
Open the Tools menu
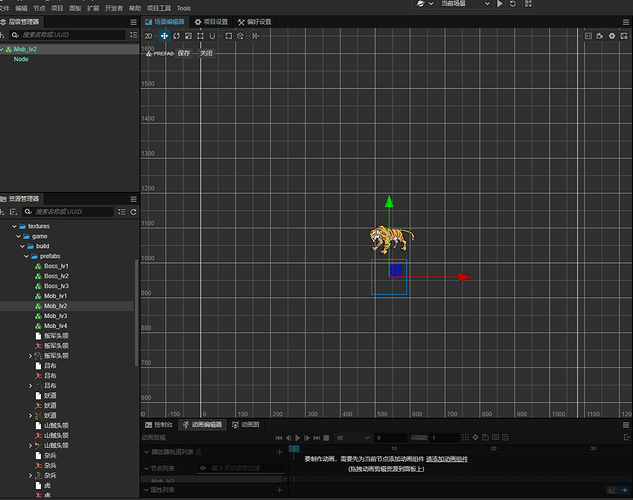tap(184, 8)
